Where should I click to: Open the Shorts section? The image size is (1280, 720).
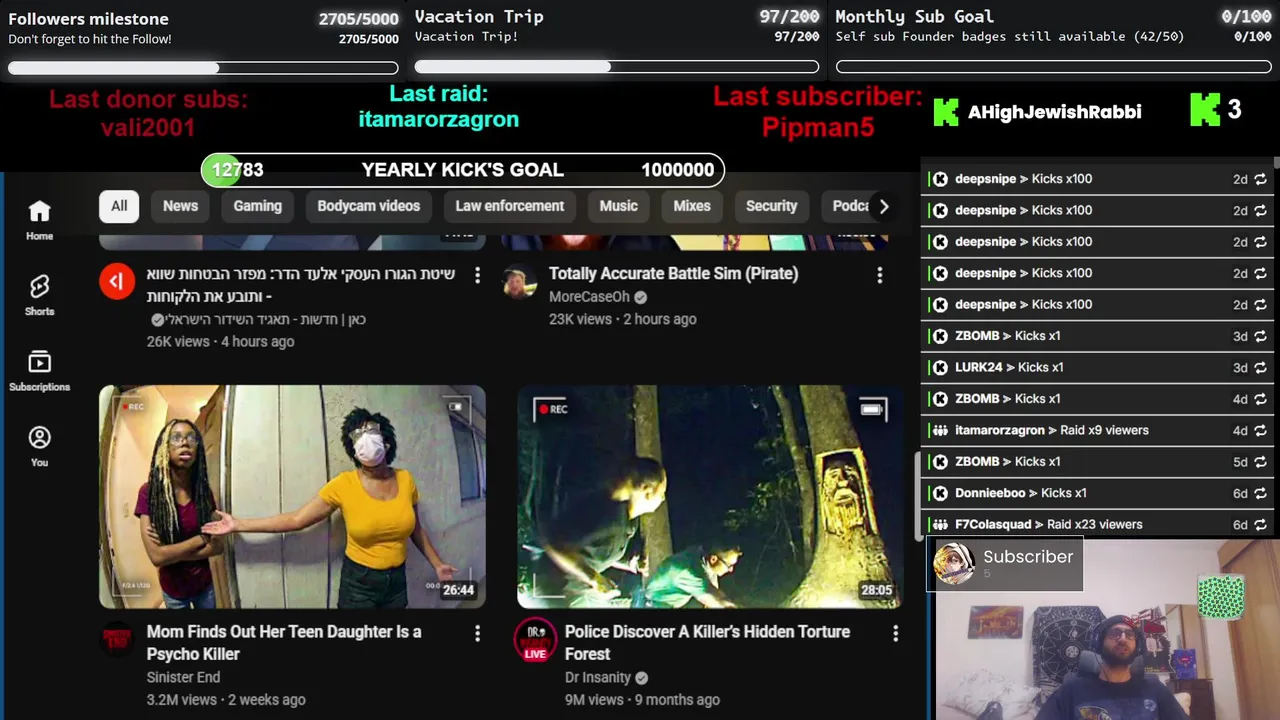click(39, 295)
